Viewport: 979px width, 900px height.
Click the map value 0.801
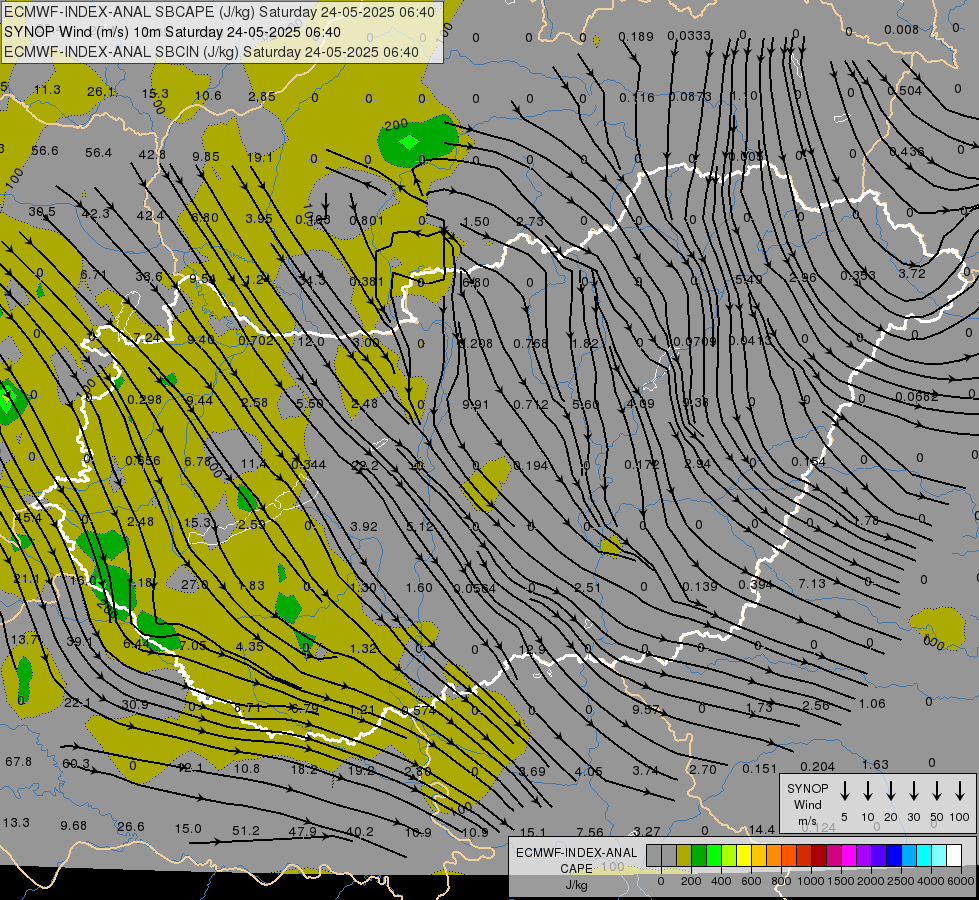pos(367,220)
